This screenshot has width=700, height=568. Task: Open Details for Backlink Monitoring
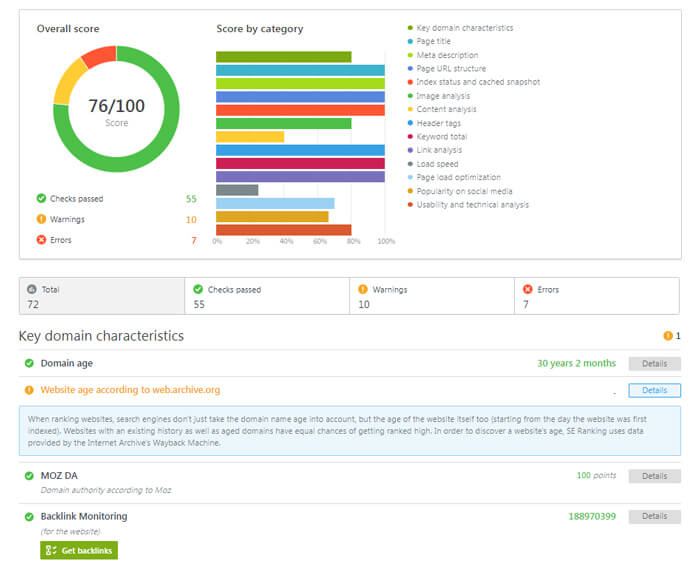tap(654, 517)
